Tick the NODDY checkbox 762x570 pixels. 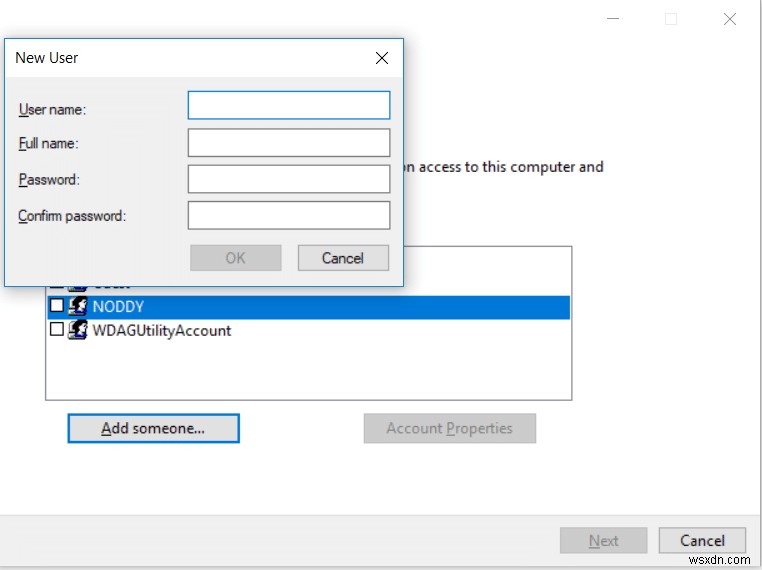[x=57, y=305]
